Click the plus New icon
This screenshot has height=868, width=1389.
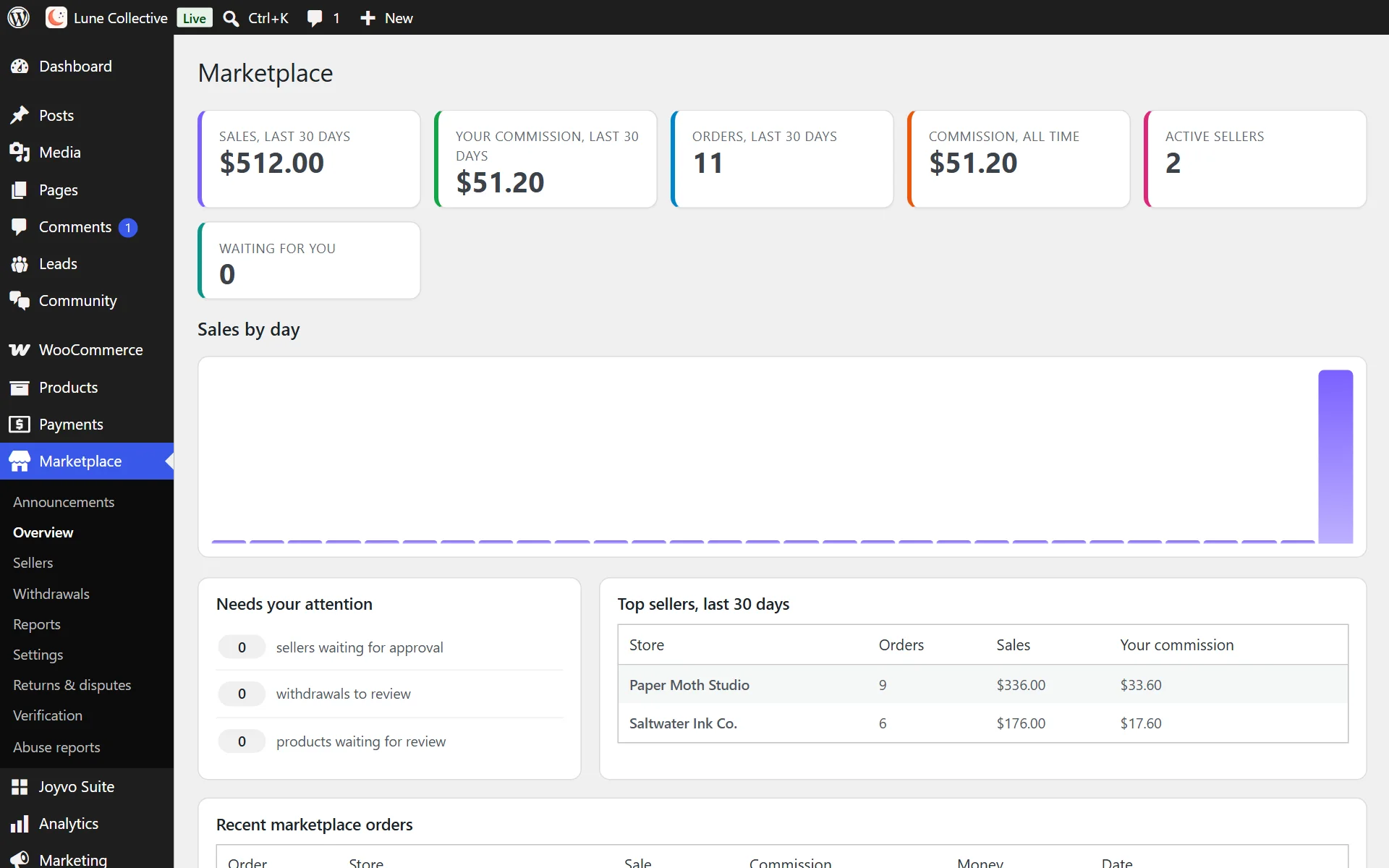pos(368,18)
